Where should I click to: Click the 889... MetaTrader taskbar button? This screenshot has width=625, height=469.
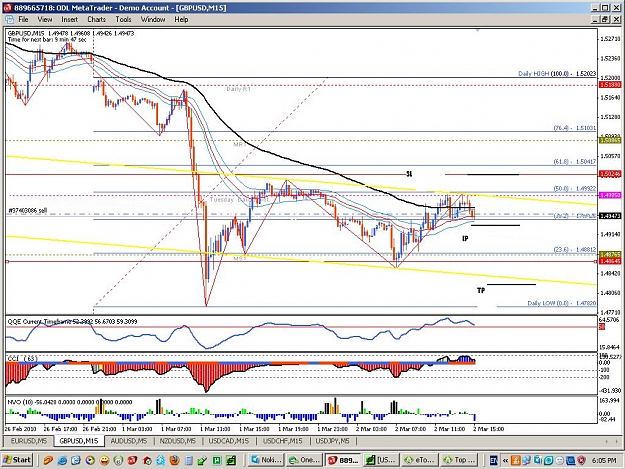click(343, 460)
